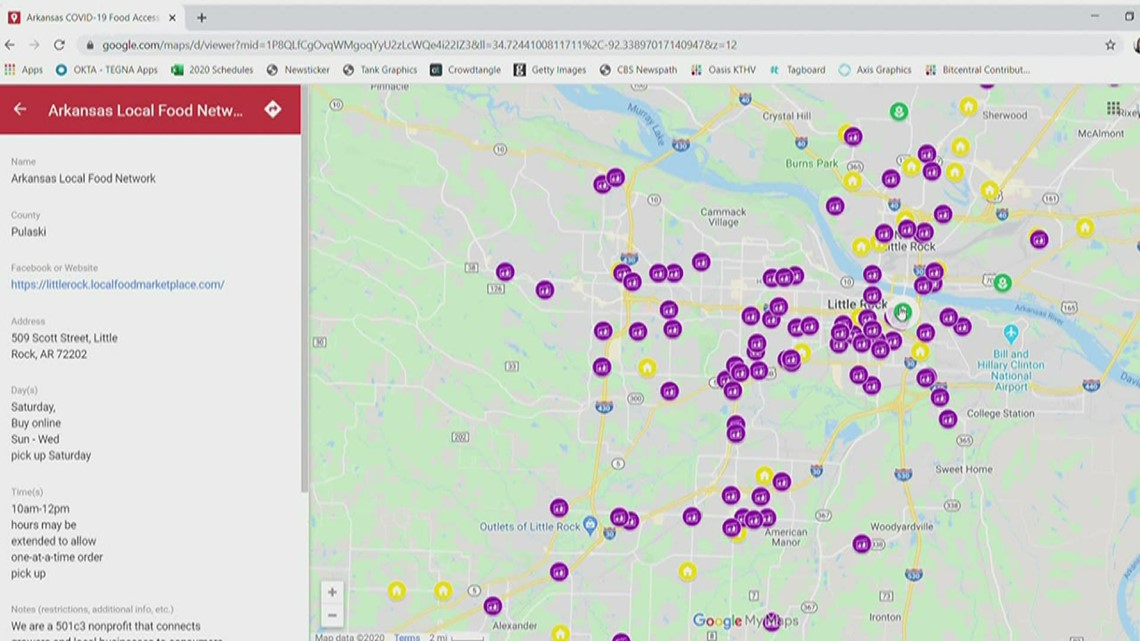This screenshot has height=641, width=1140.
Task: Open directions via the diamond arrow icon
Action: point(273,109)
